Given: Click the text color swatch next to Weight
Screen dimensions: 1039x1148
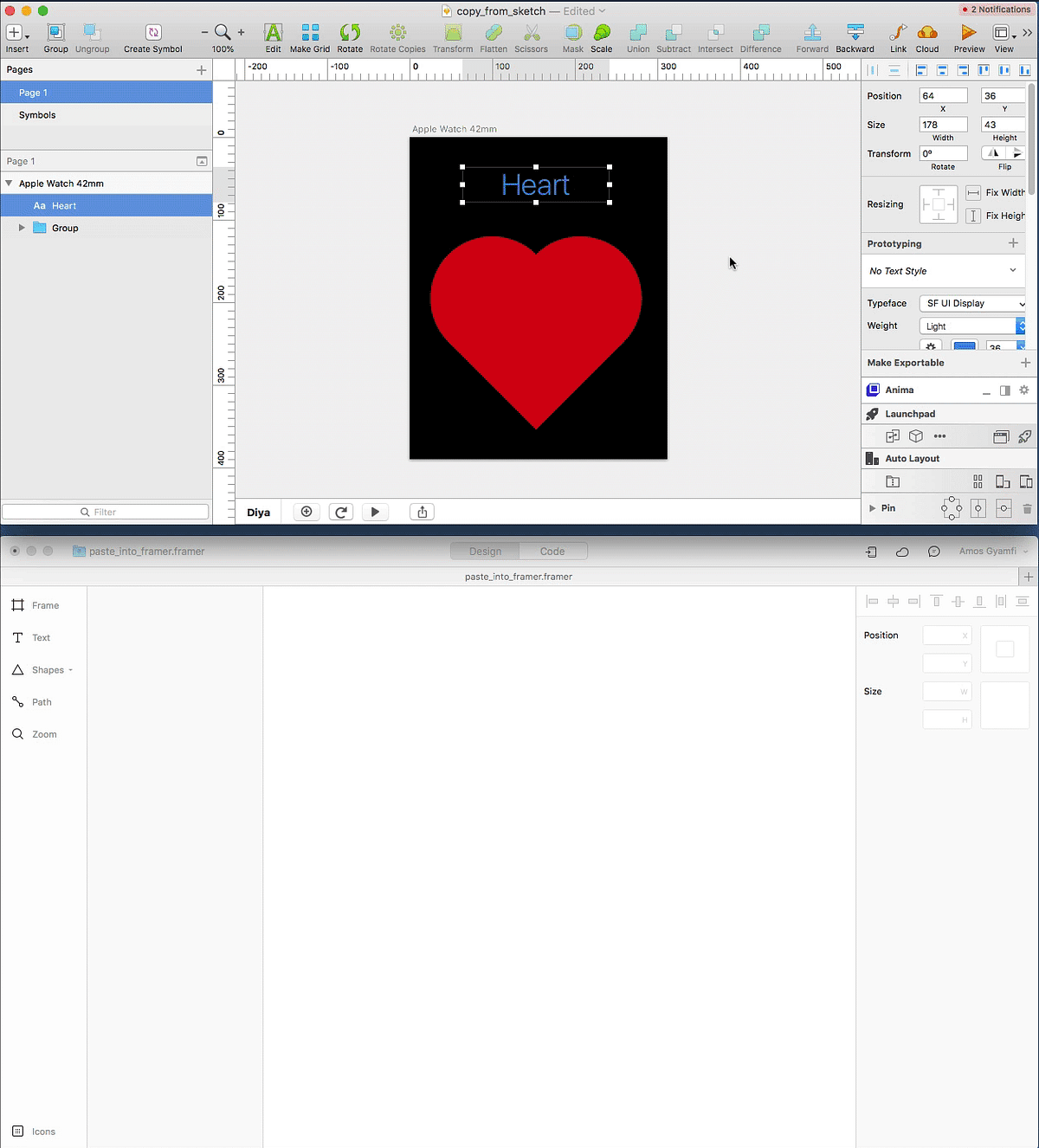Looking at the screenshot, I should click(964, 345).
